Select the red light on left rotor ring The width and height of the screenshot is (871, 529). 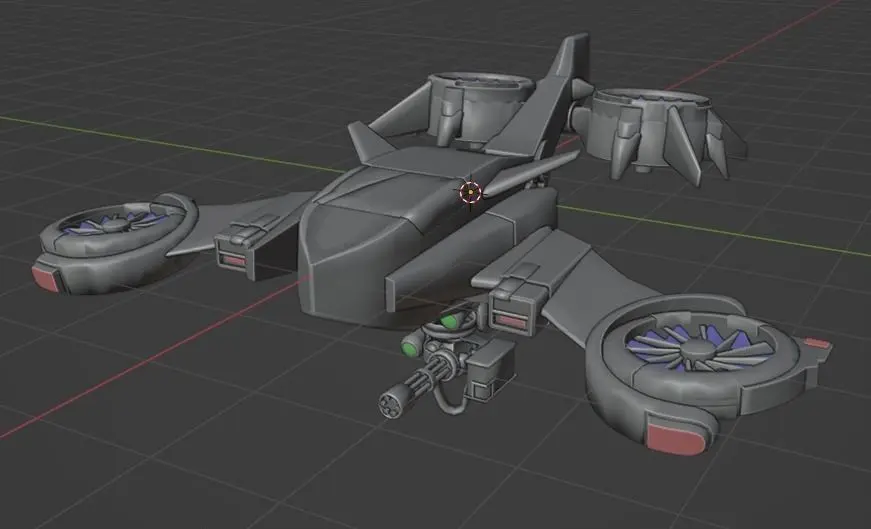(x=46, y=278)
